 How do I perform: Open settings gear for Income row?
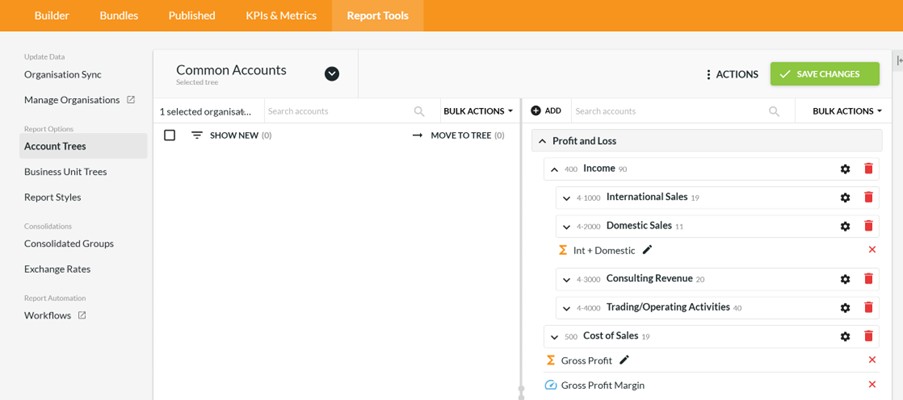845,169
